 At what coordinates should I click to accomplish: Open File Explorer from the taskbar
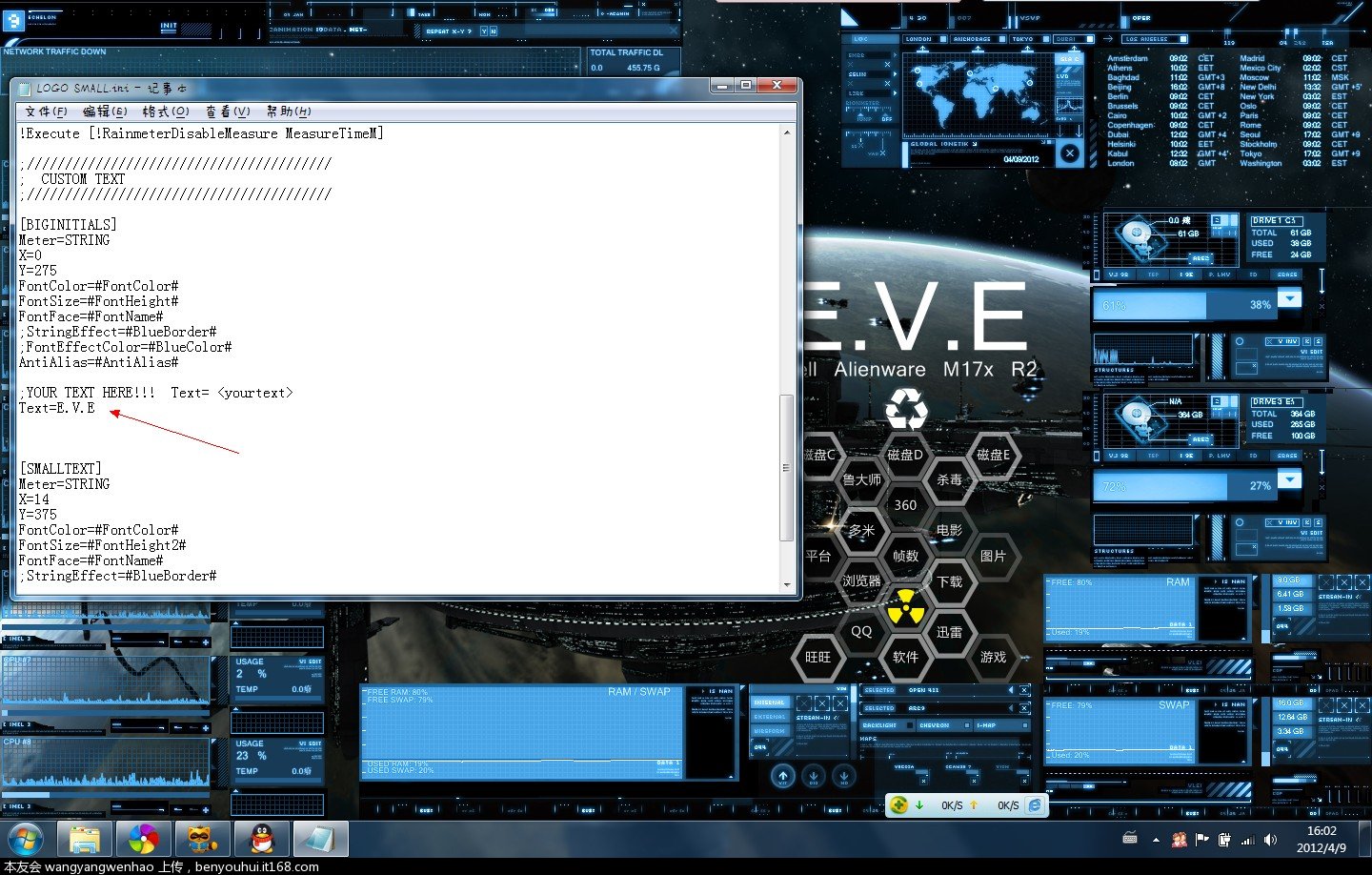(86, 840)
